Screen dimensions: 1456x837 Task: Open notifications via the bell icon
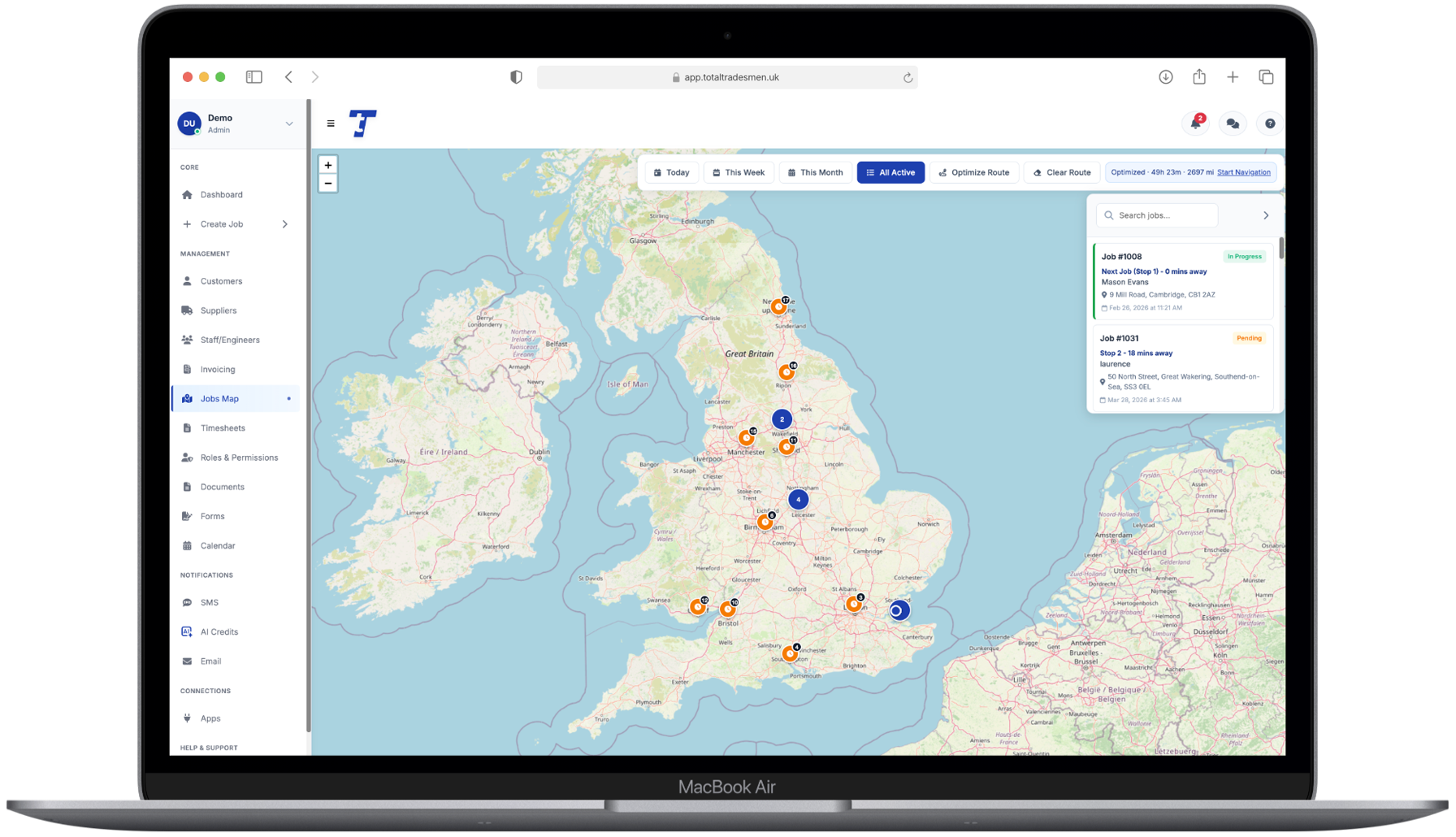(1194, 123)
